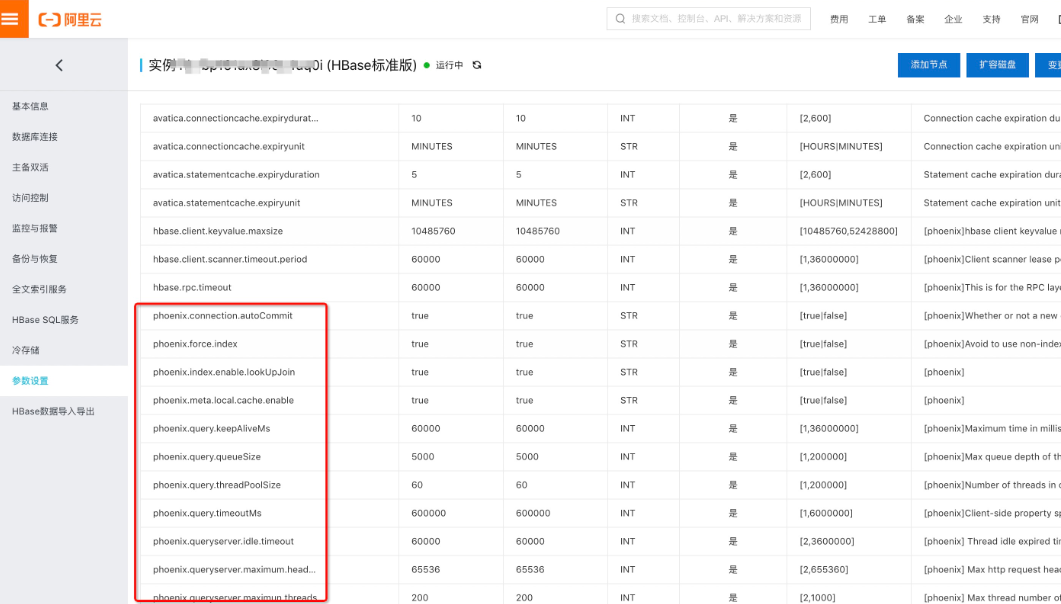Viewport: 1061px width, 604px height.
Task: Select the phoenix.connection.autoCommit parameter name
Action: pos(223,316)
